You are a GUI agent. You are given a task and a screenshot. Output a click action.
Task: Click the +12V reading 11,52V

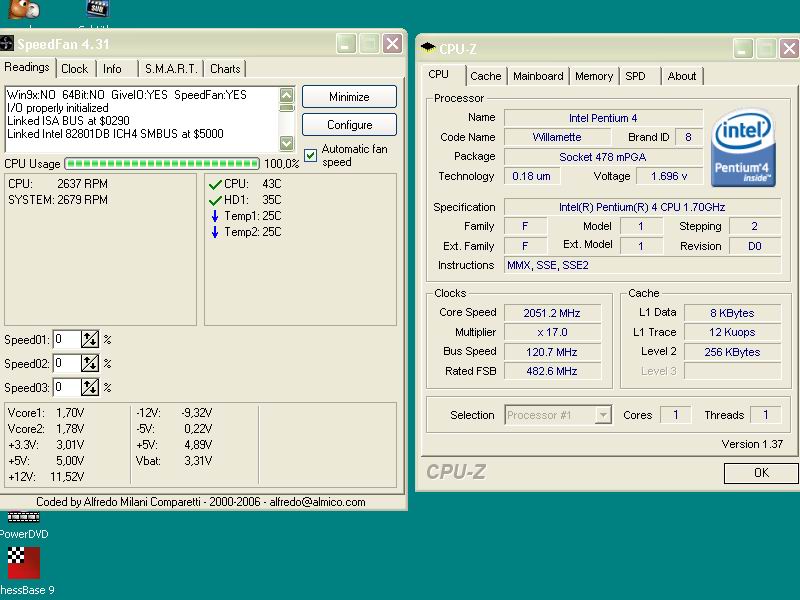click(x=67, y=477)
